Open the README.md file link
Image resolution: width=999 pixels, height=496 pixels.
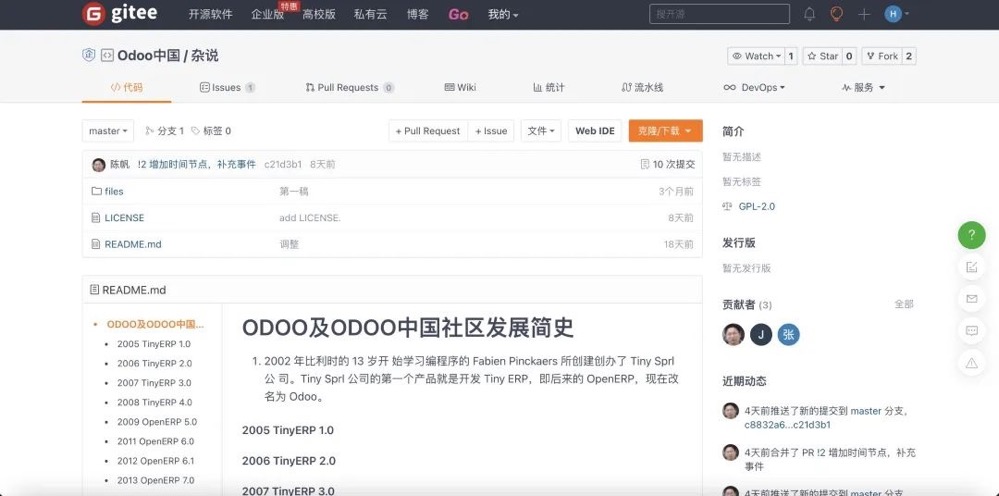132,244
